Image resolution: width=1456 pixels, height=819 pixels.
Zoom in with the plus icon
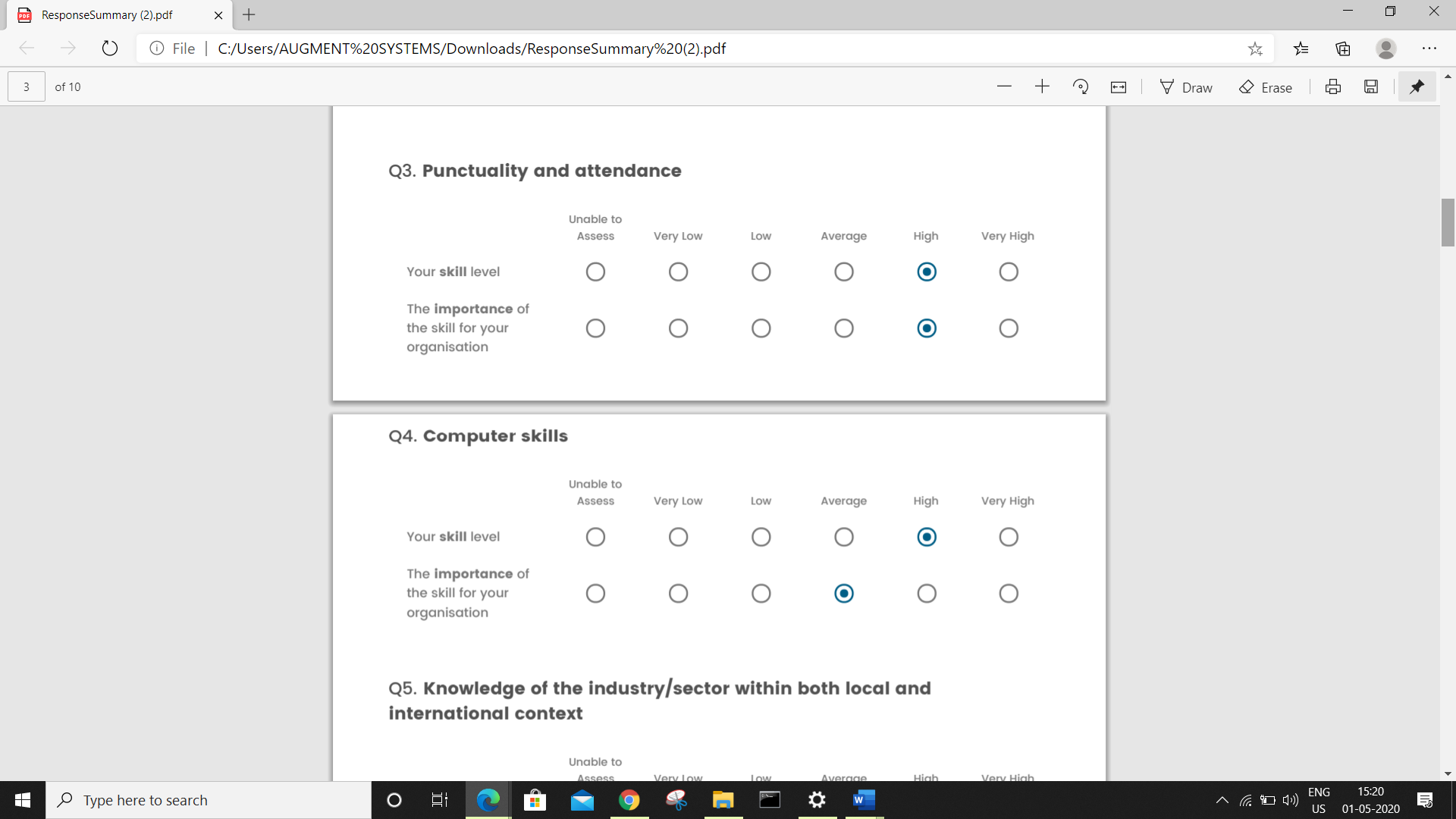coord(1042,86)
